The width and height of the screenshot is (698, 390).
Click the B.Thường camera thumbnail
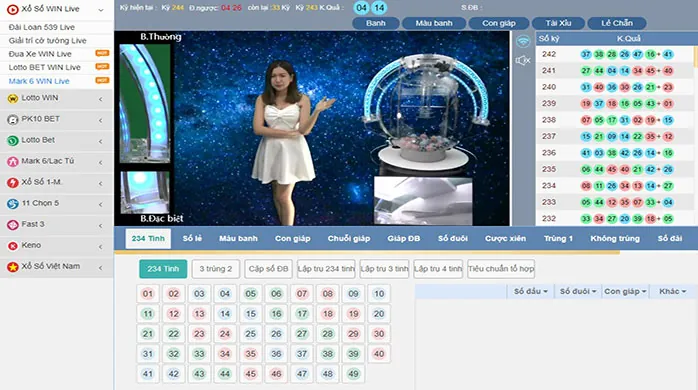click(145, 103)
